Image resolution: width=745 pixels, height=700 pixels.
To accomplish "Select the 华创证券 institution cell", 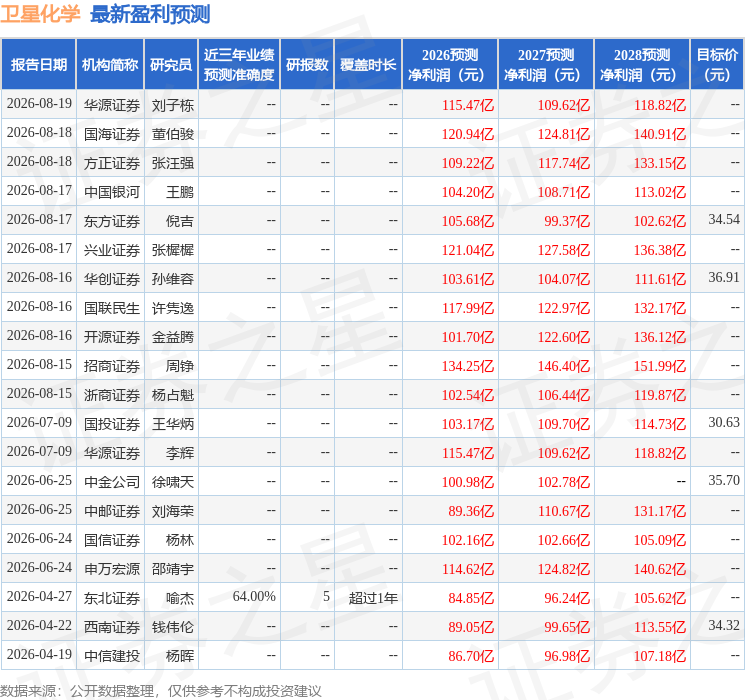I will coord(112,279).
